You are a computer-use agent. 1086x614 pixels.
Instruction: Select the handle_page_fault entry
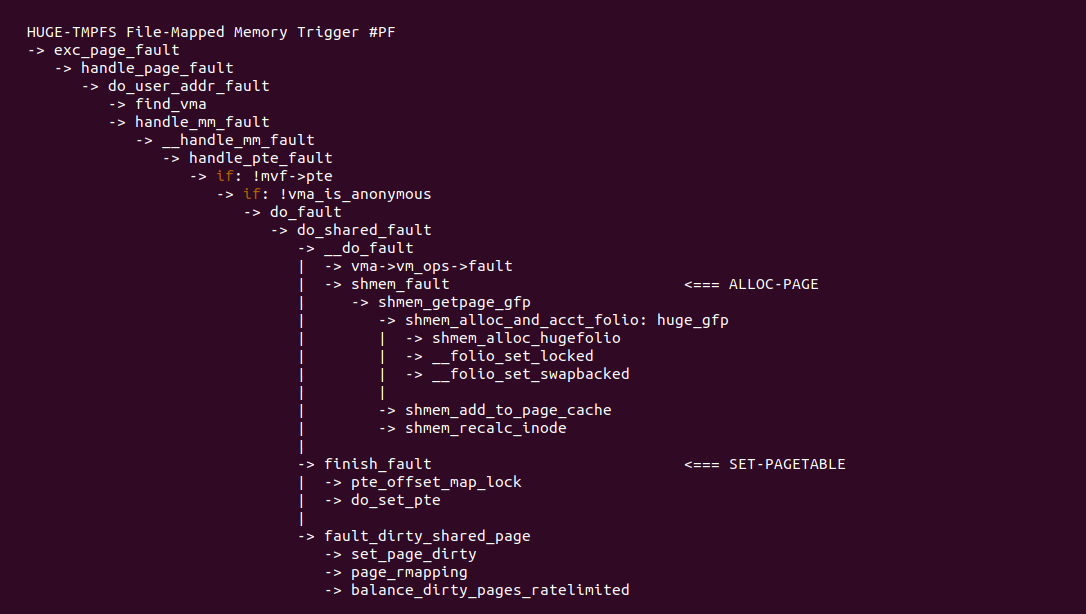click(x=157, y=68)
